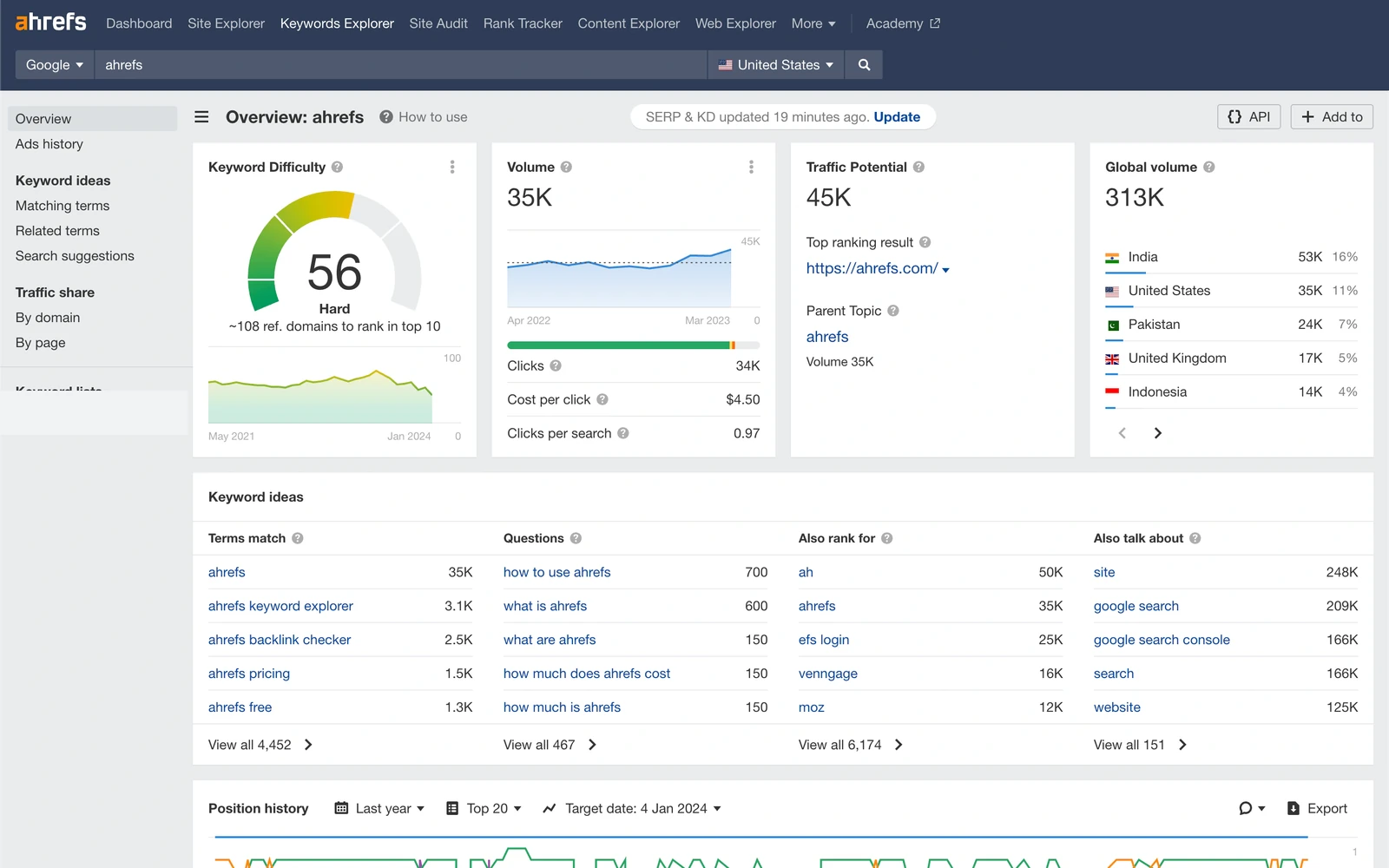Expand the More navigation menu
1389x868 pixels.
(813, 23)
